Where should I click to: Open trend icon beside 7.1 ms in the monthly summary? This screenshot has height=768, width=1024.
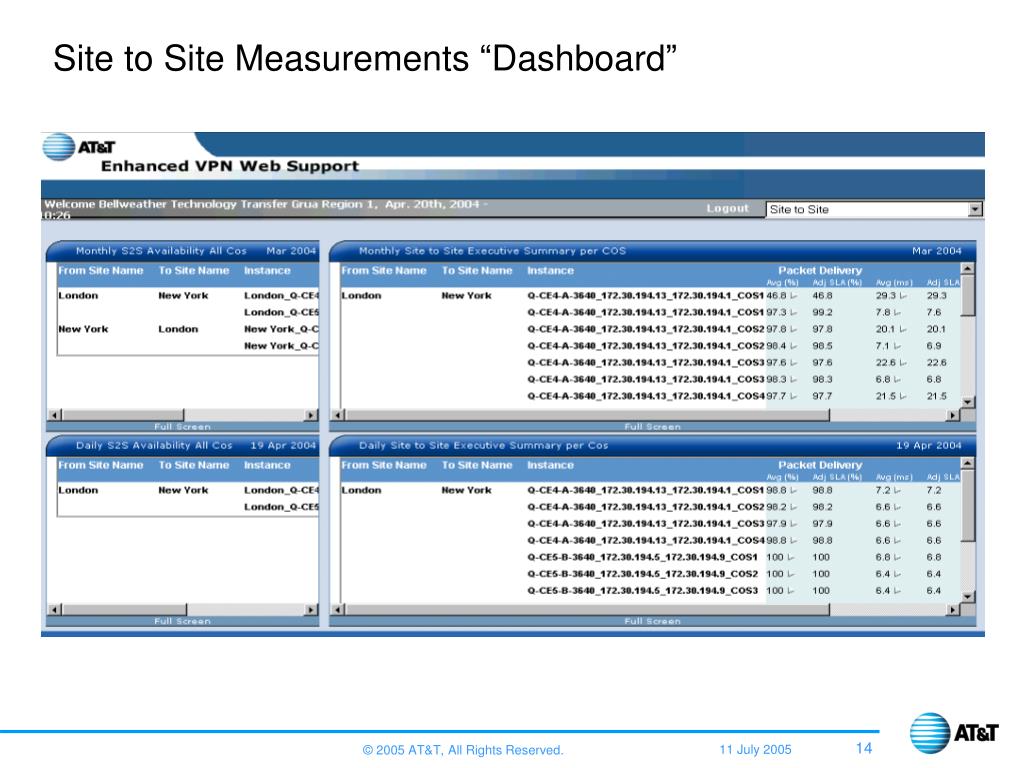tap(897, 346)
